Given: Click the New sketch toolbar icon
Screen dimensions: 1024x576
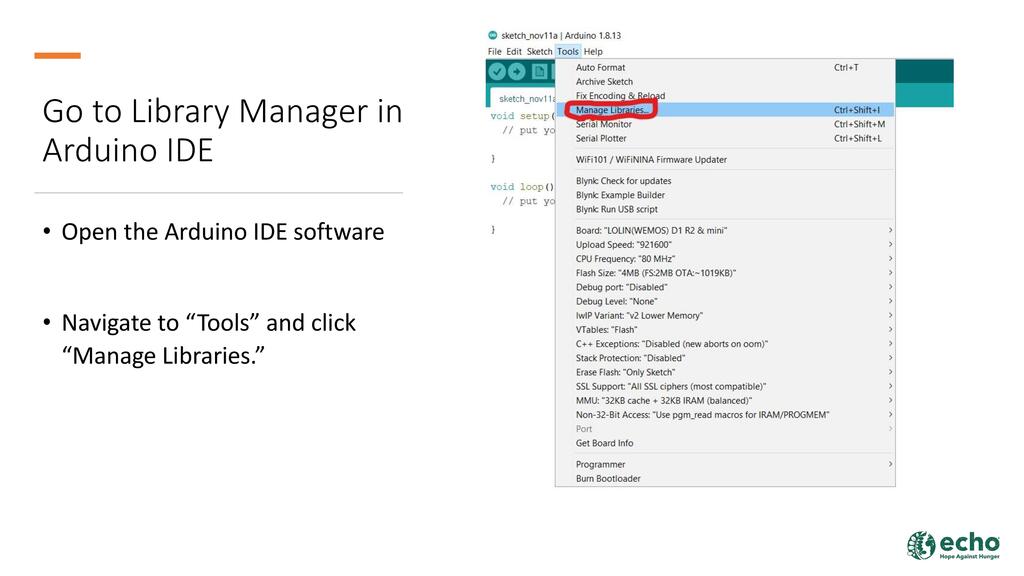Looking at the screenshot, I should [x=539, y=71].
